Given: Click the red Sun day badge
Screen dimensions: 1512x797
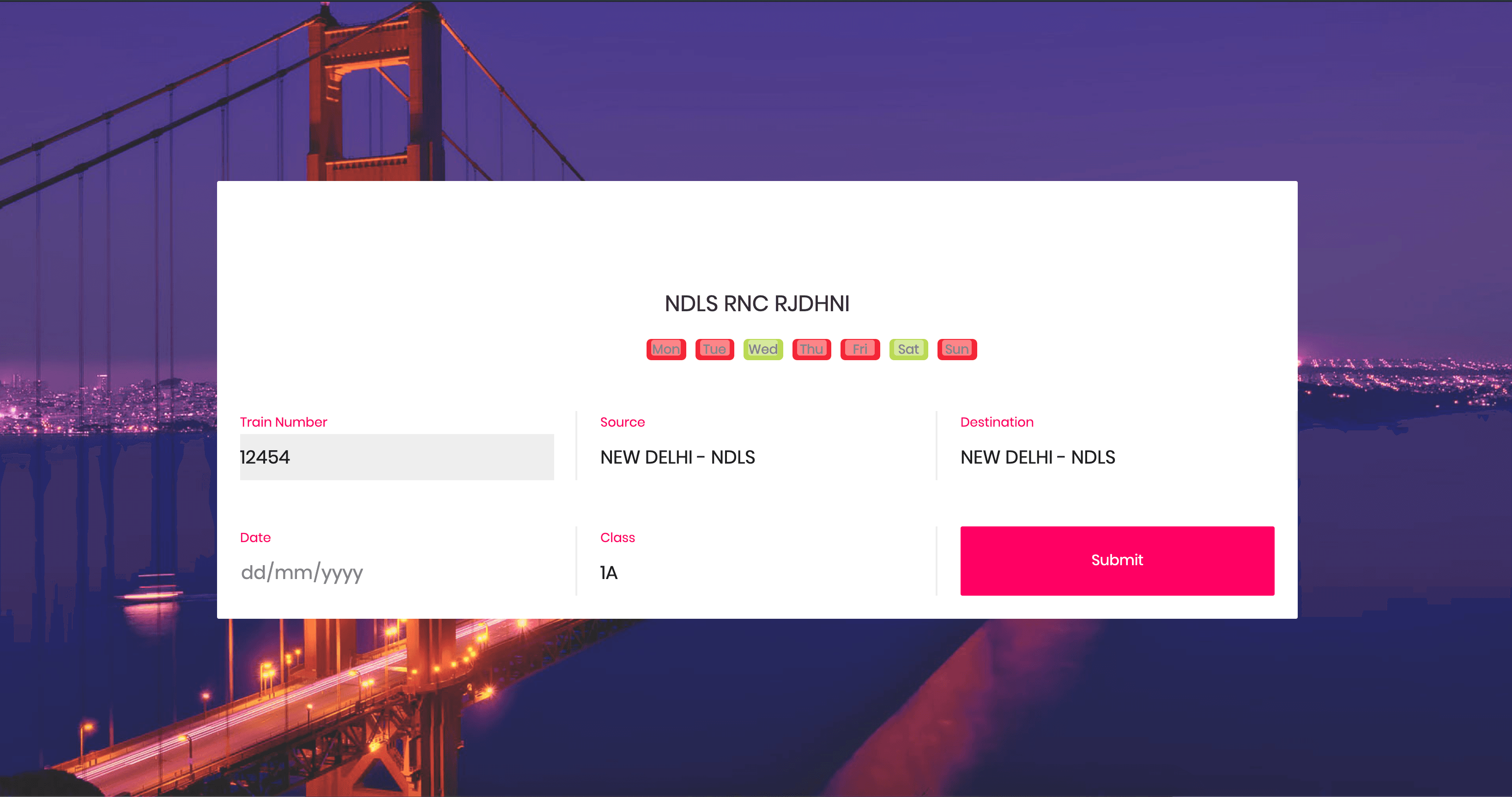Looking at the screenshot, I should [957, 349].
